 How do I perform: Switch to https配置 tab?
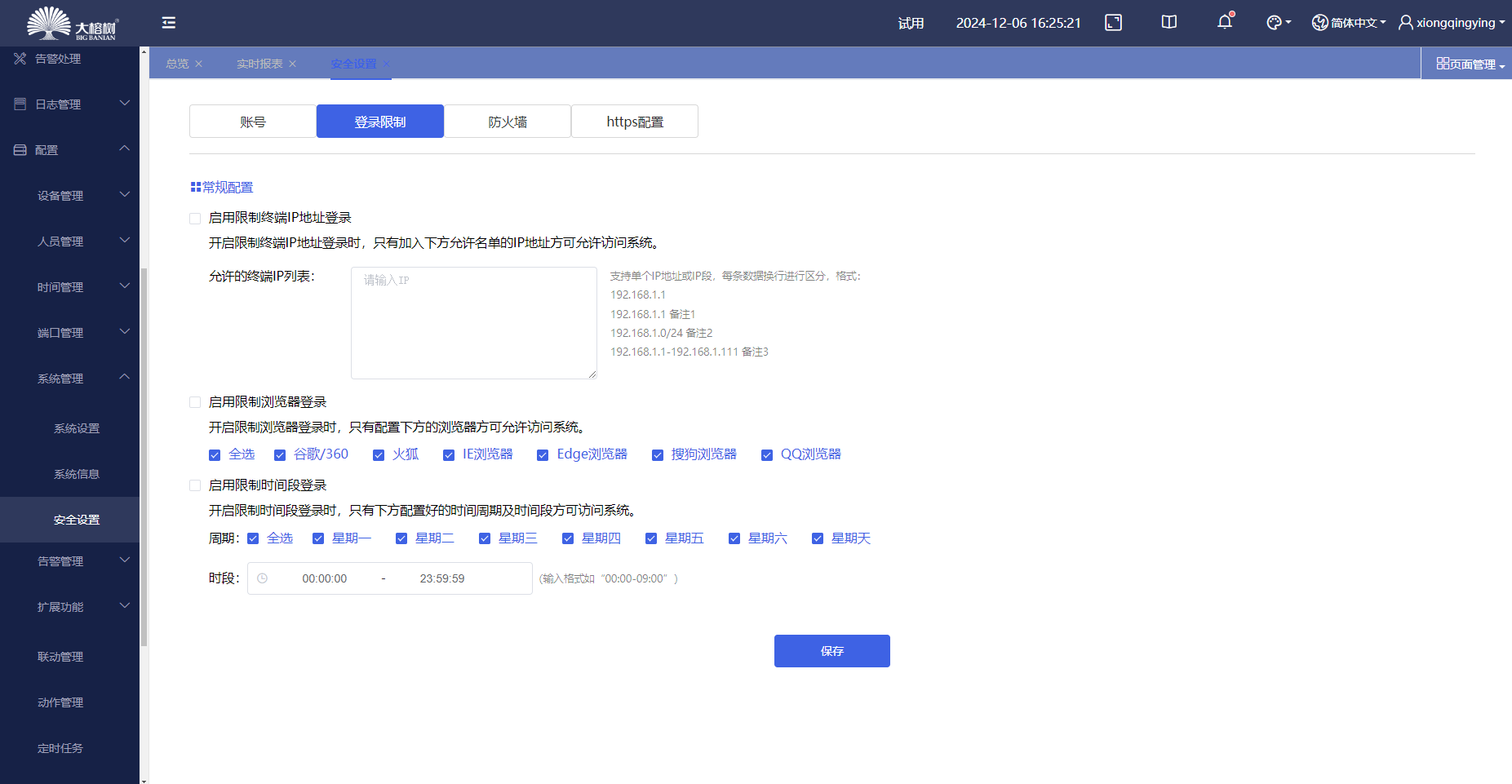point(635,122)
